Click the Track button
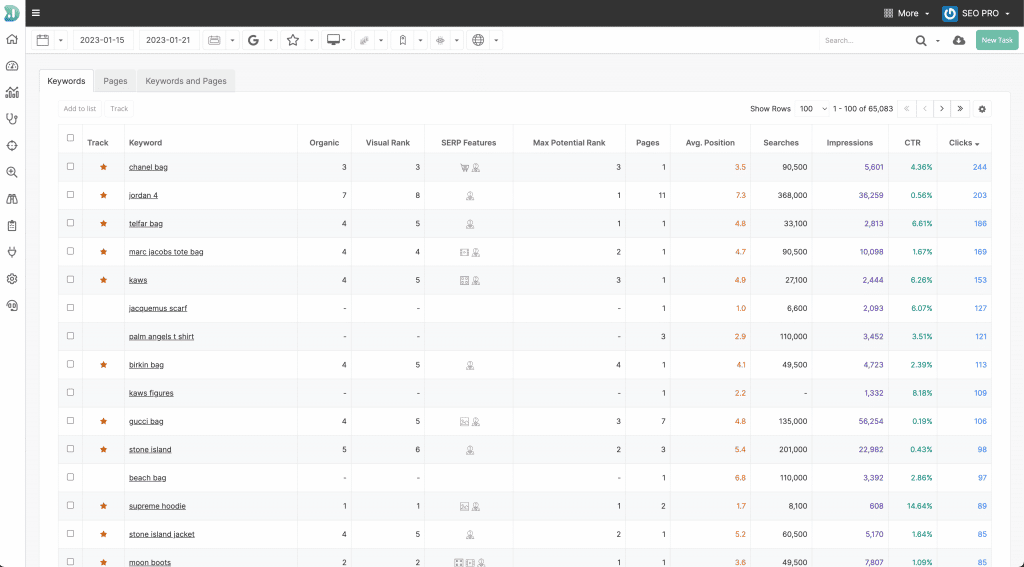The width and height of the screenshot is (1024, 567). tap(119, 109)
